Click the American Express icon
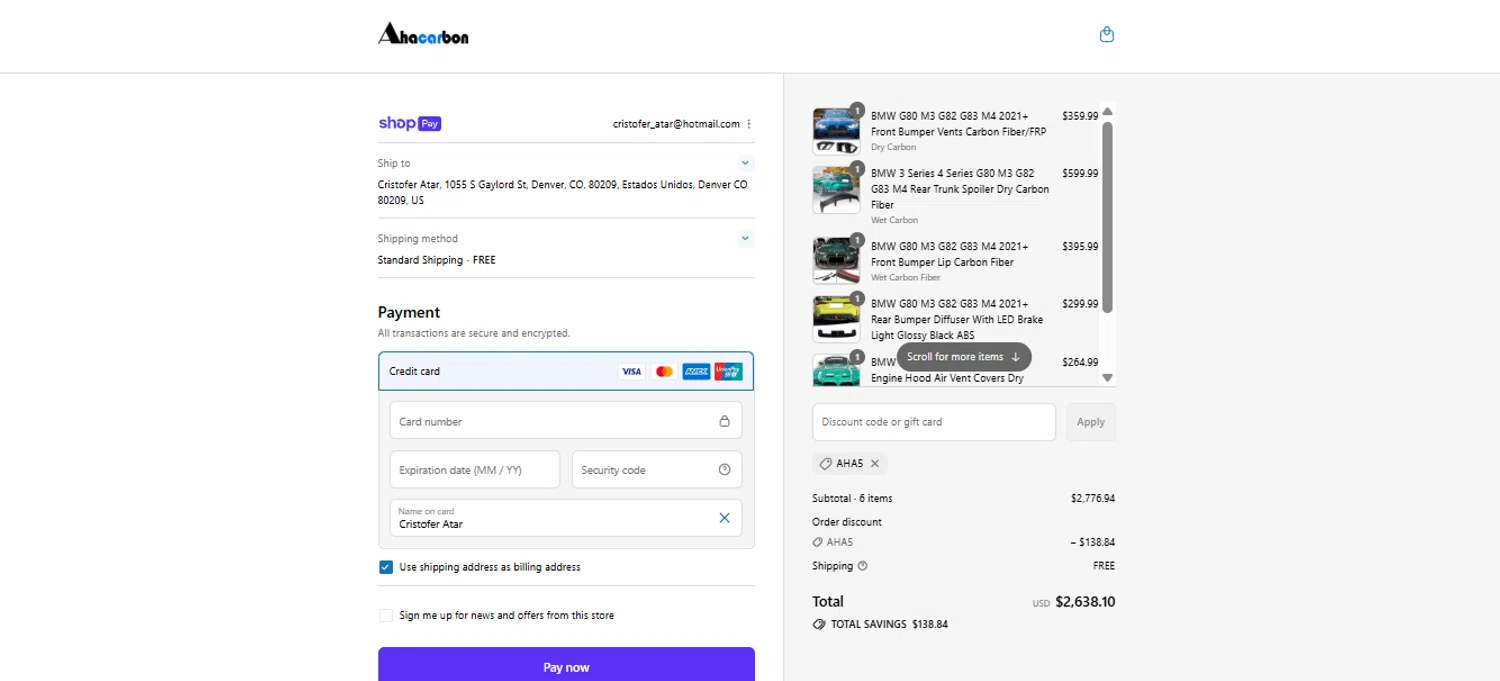 click(x=696, y=371)
